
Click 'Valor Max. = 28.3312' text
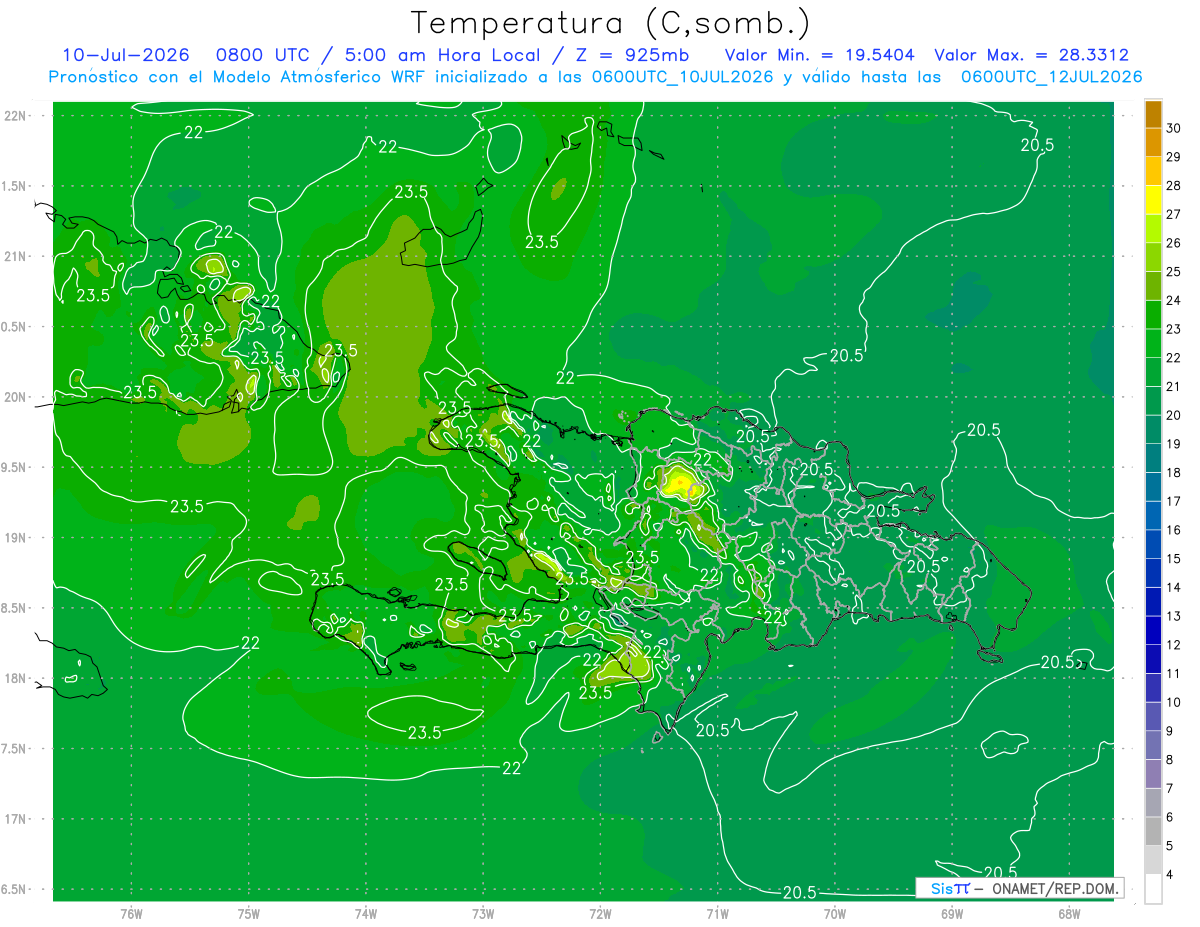(x=1032, y=55)
